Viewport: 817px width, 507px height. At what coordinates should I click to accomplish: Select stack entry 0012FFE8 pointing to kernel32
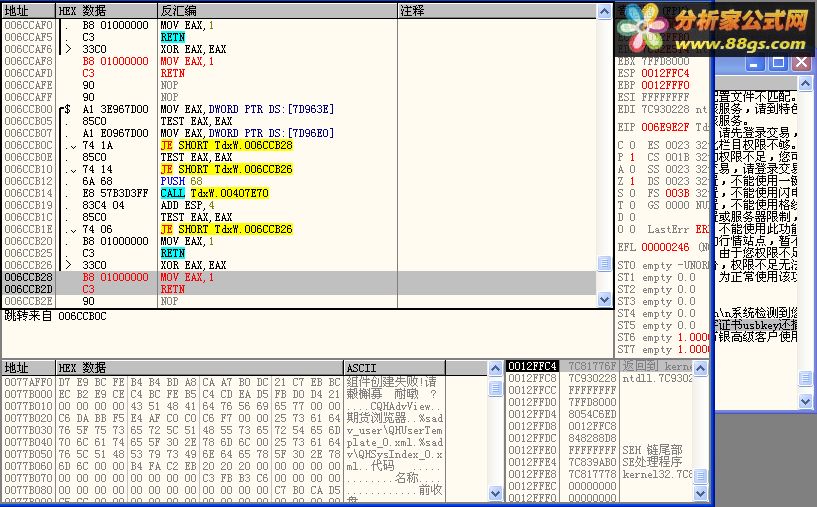tap(600, 474)
